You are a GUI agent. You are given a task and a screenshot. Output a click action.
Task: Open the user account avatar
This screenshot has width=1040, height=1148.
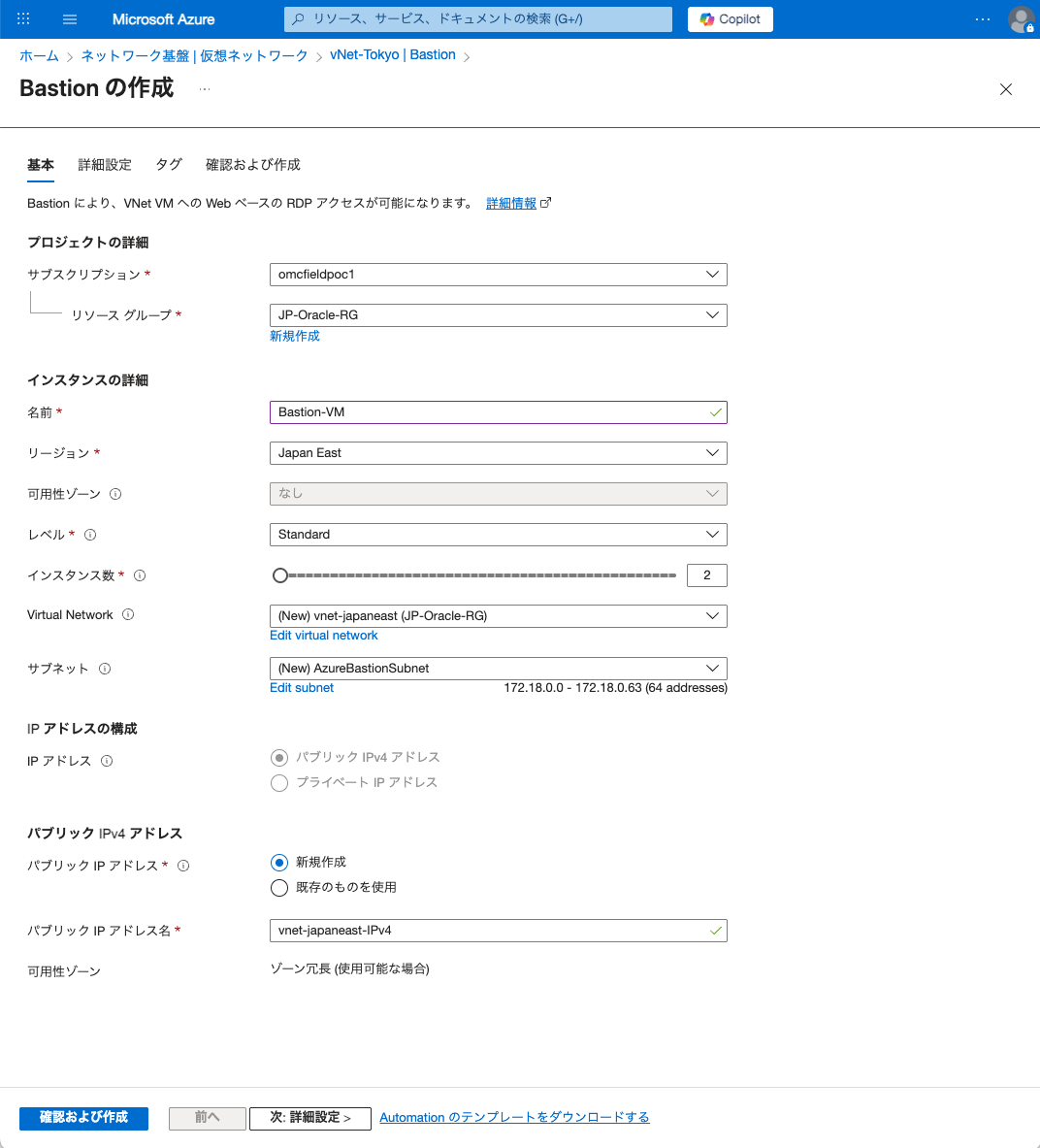click(x=1021, y=19)
